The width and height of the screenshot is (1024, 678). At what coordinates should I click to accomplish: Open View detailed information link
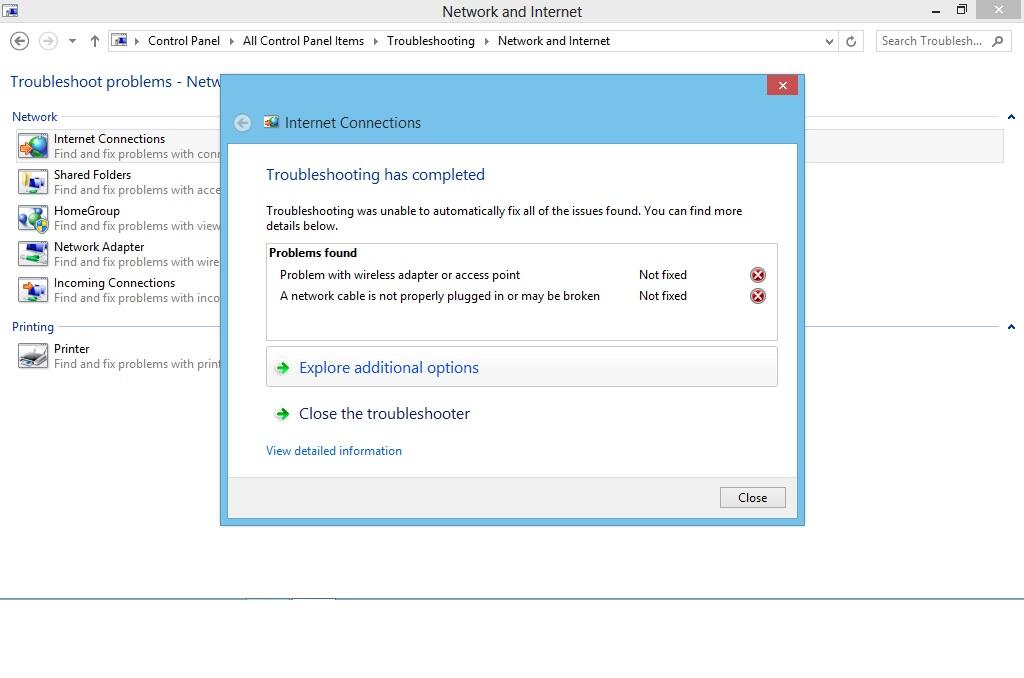(x=334, y=451)
